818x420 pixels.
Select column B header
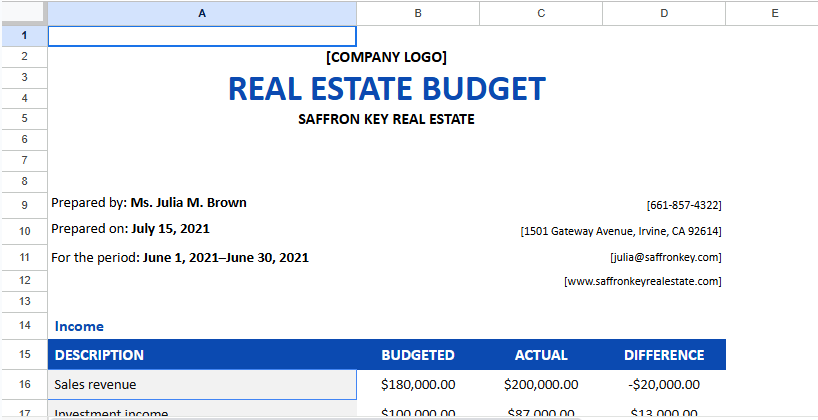[418, 13]
